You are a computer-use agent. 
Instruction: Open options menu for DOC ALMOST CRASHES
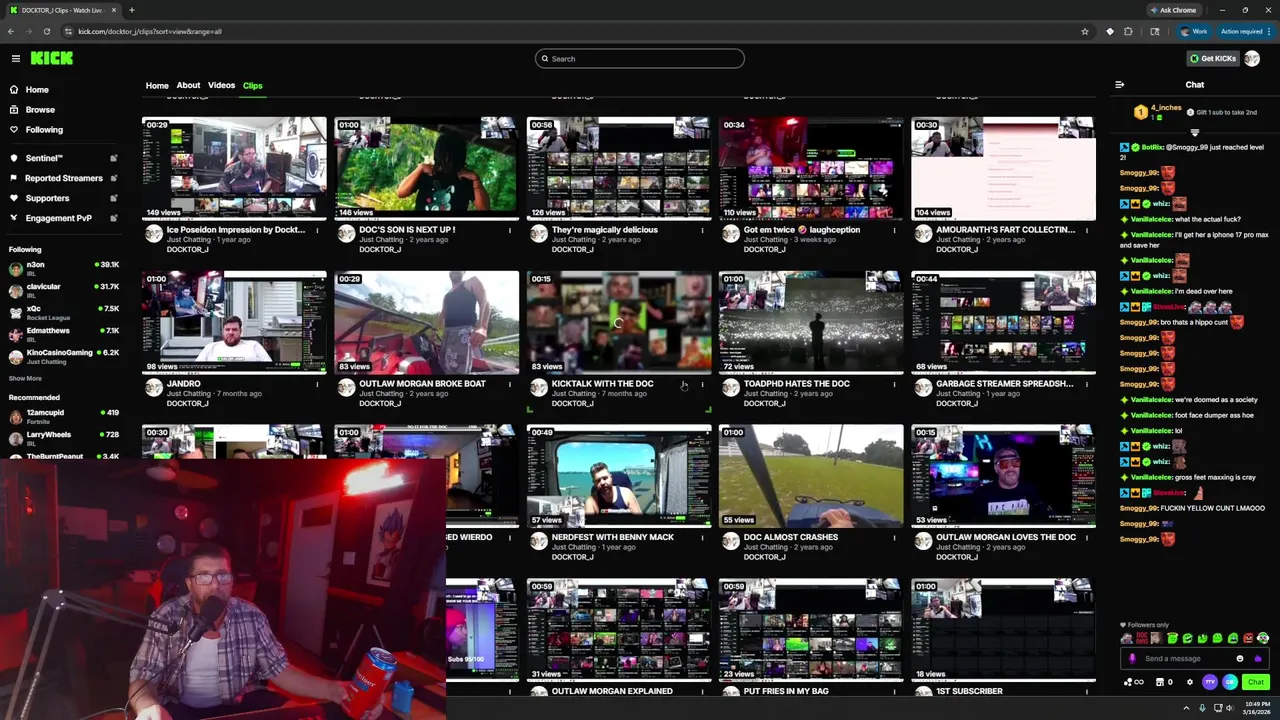coord(894,537)
